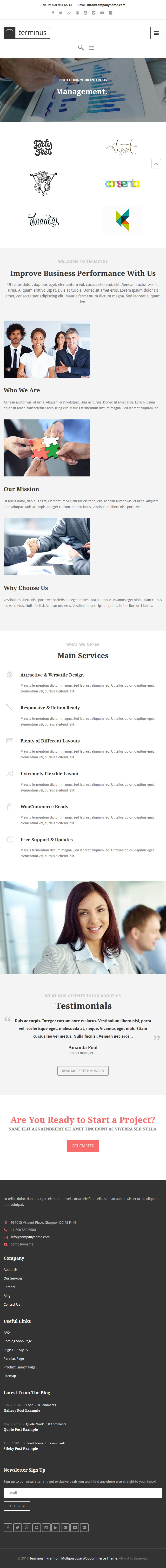Open About Us in Company links
The height and width of the screenshot is (1568, 166).
pos(10,1270)
